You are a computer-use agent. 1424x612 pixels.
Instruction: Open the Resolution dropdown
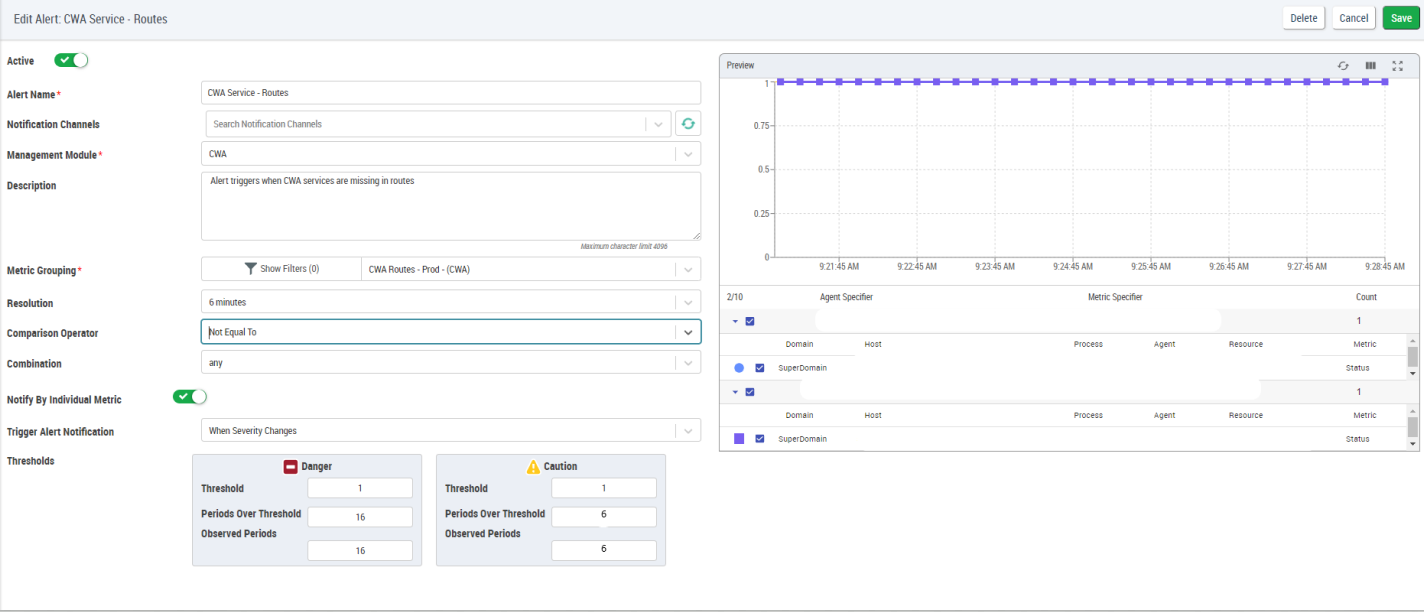click(x=688, y=302)
